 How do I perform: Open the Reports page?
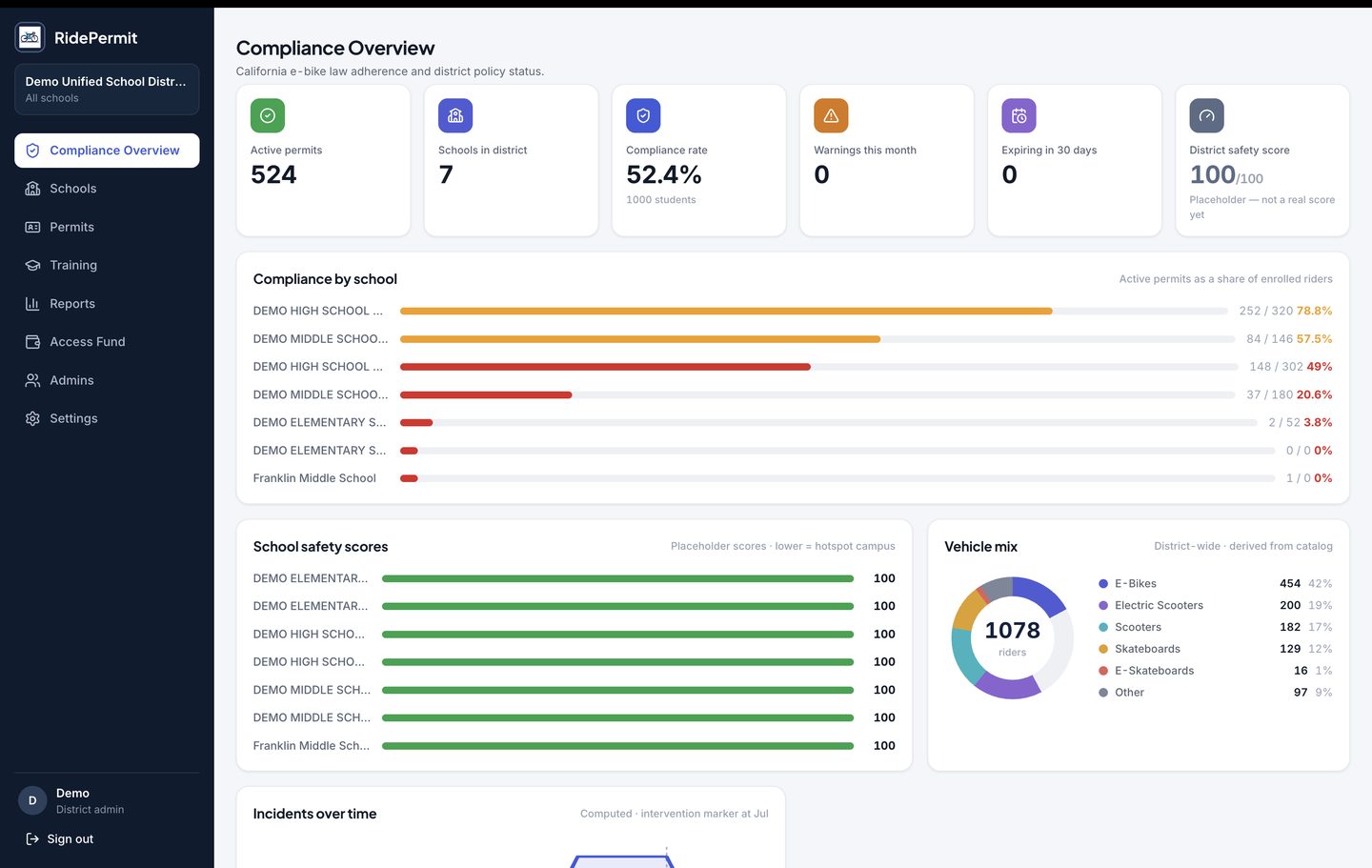coord(107,304)
